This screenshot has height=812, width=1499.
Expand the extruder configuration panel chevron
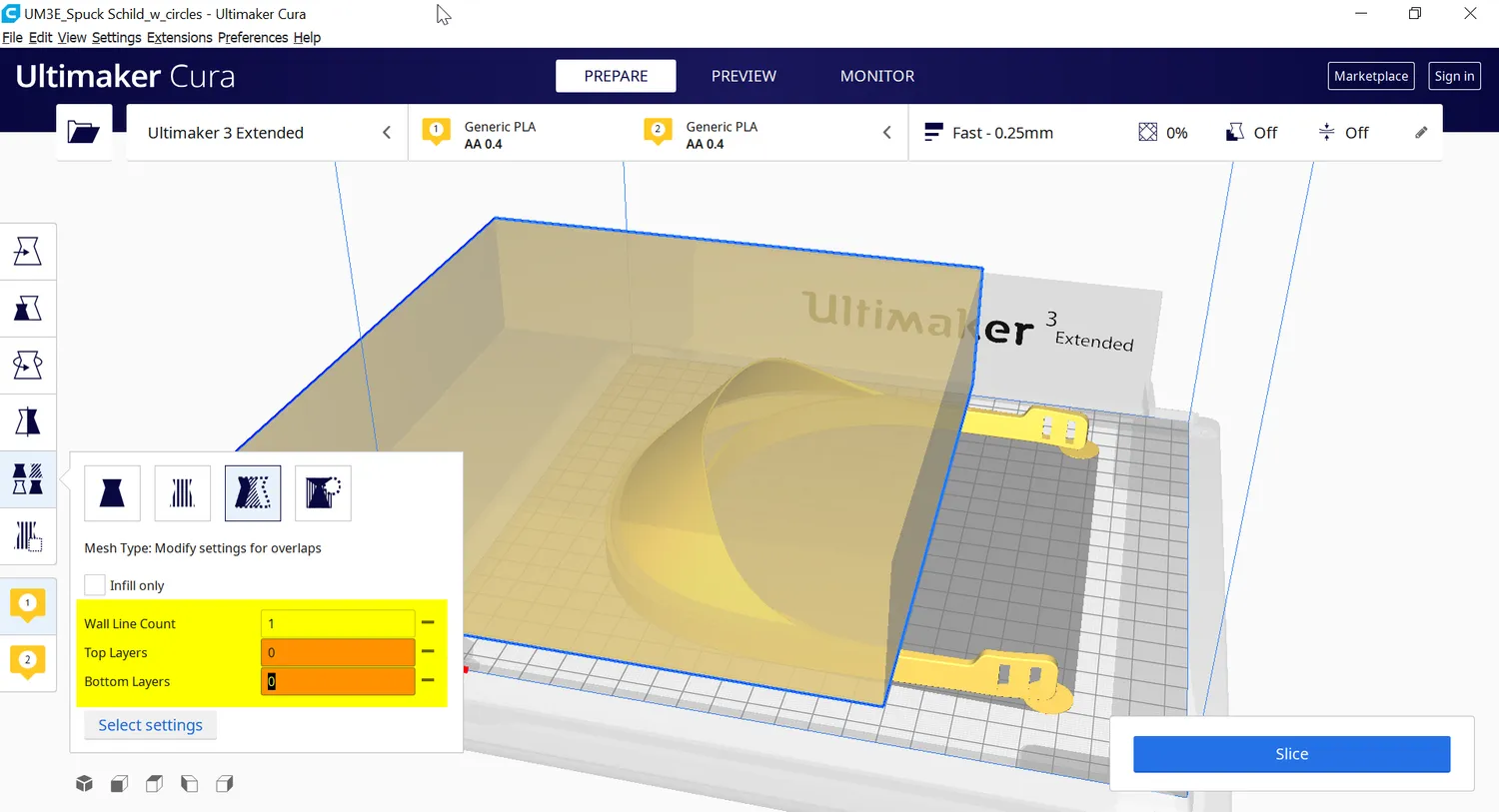pos(886,132)
